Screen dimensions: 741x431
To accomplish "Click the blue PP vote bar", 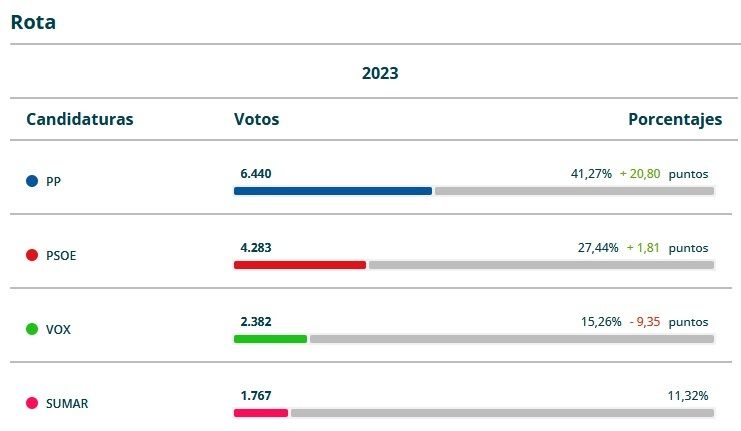I will [x=332, y=190].
